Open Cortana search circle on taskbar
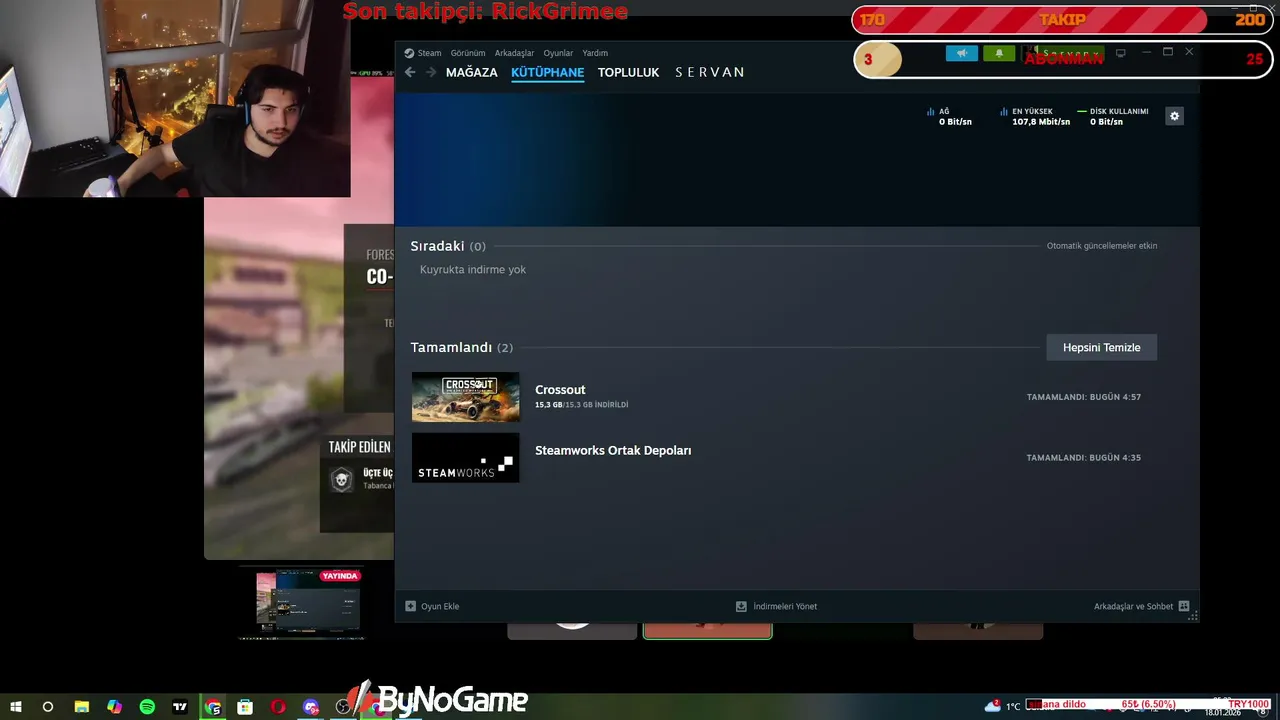 48,707
